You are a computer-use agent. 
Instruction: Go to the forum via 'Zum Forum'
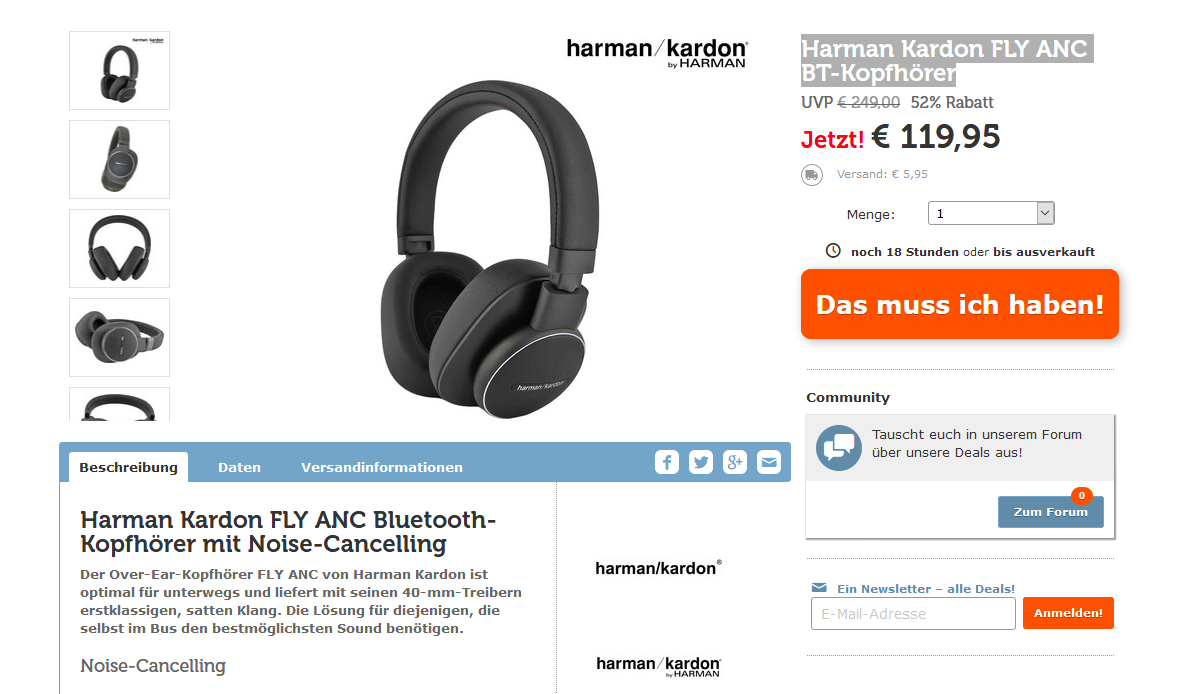(1050, 512)
